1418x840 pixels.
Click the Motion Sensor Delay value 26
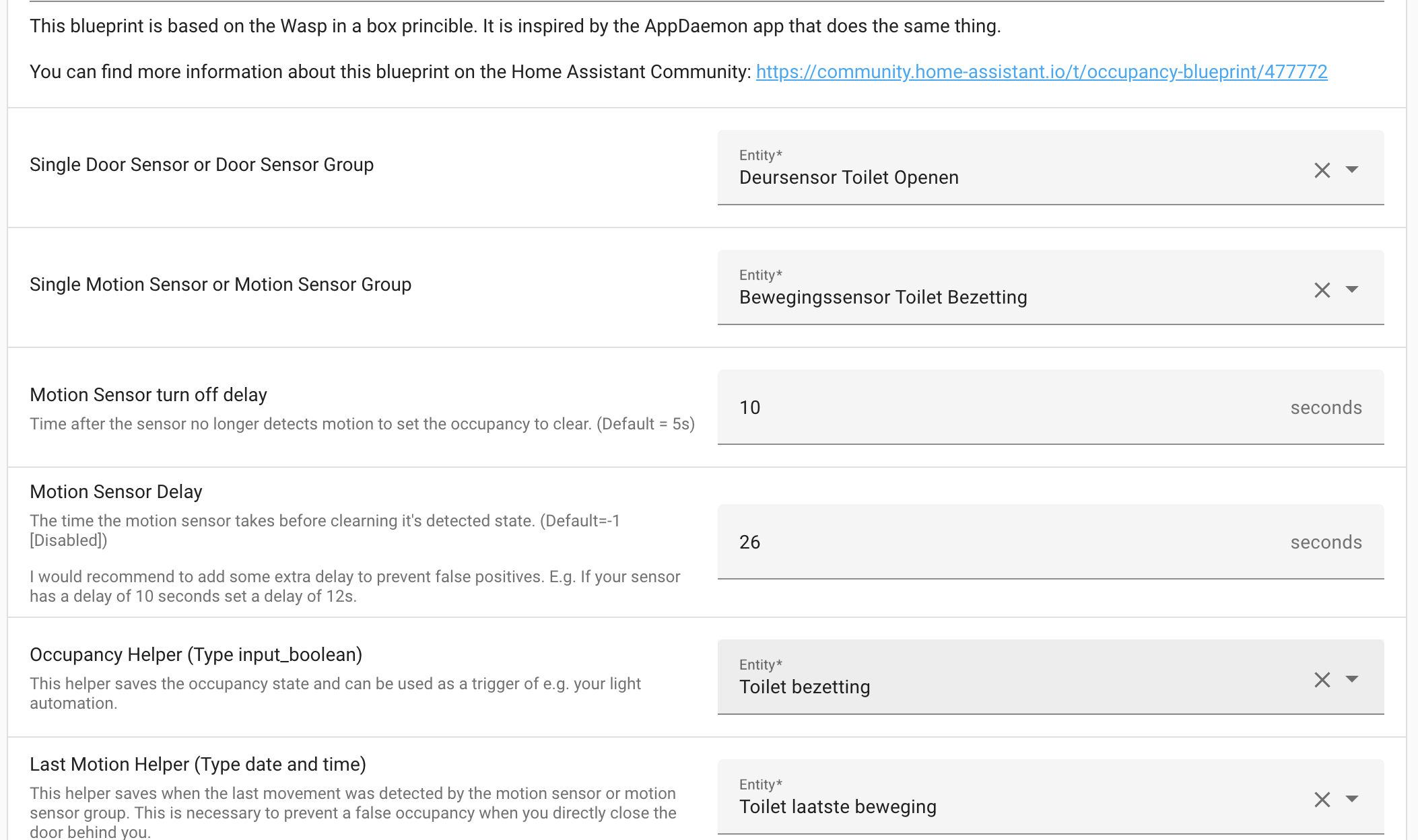tap(750, 542)
